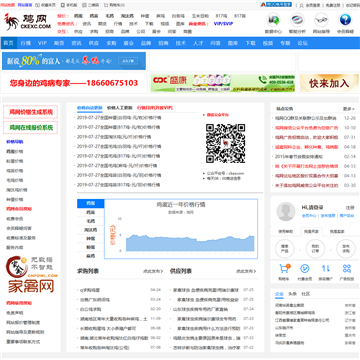The height and width of the screenshot is (360, 360).
Task: Select the 麻鸡 chart tab
Action: coord(91,256)
